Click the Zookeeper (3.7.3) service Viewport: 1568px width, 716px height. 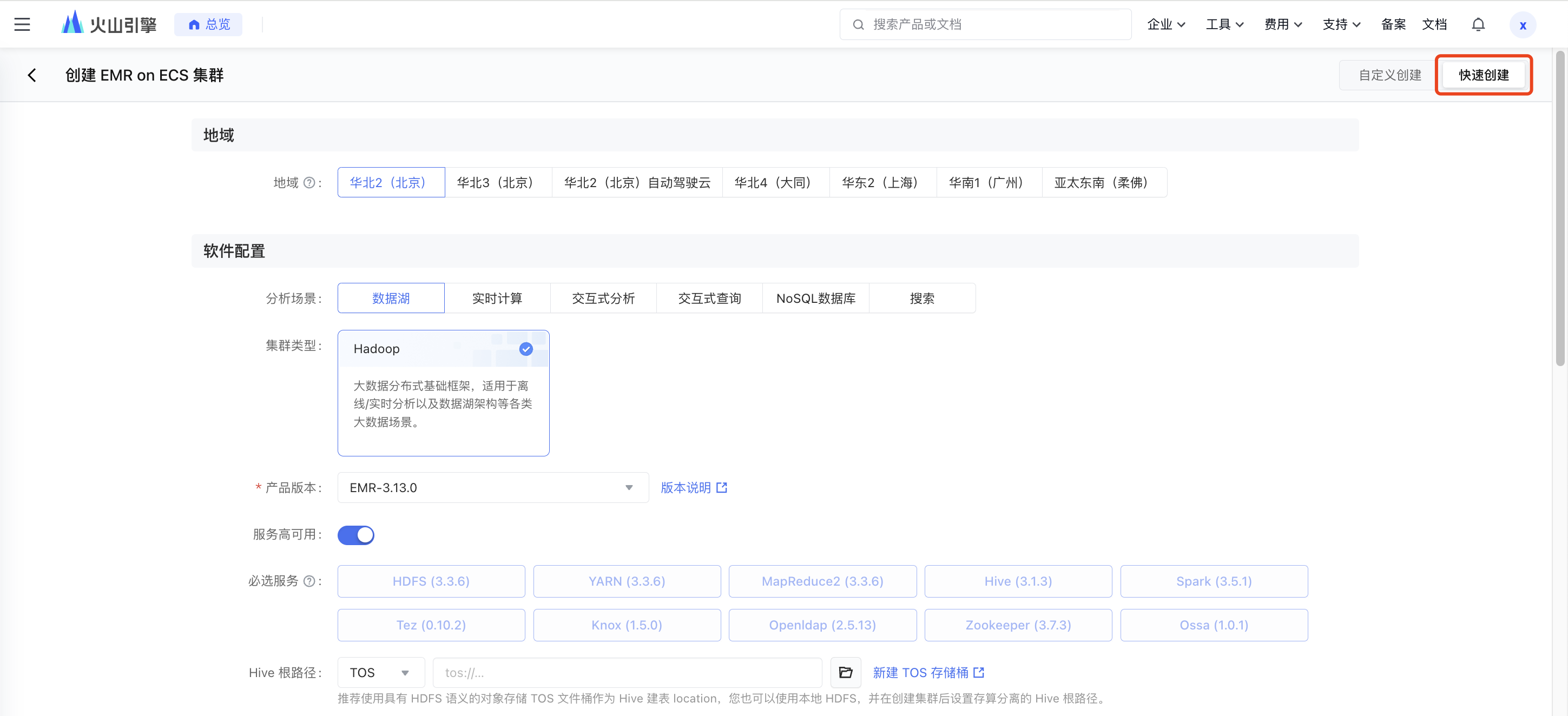(1018, 625)
